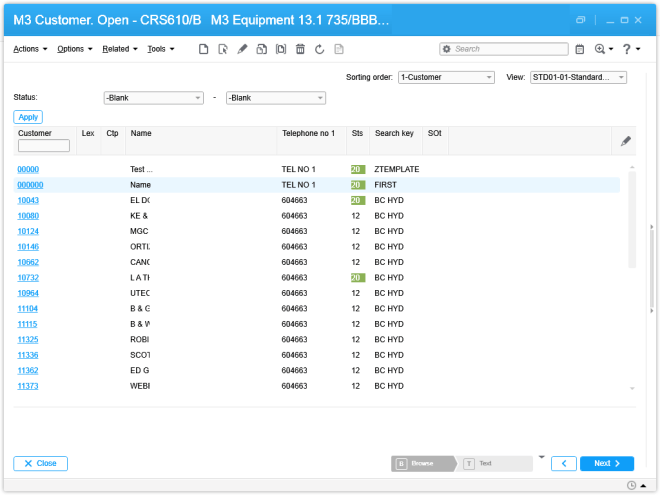Open the Related menu

tap(118, 49)
